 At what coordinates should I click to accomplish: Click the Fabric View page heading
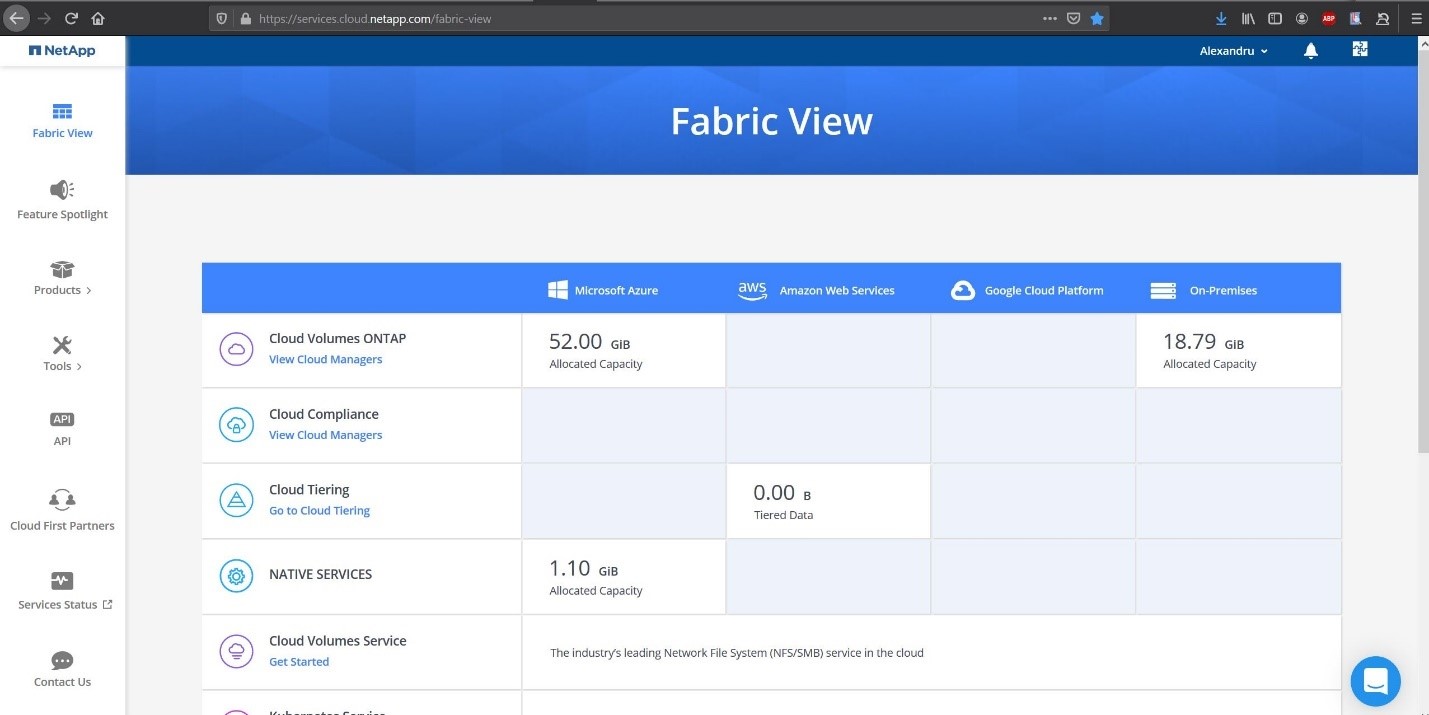pyautogui.click(x=771, y=121)
